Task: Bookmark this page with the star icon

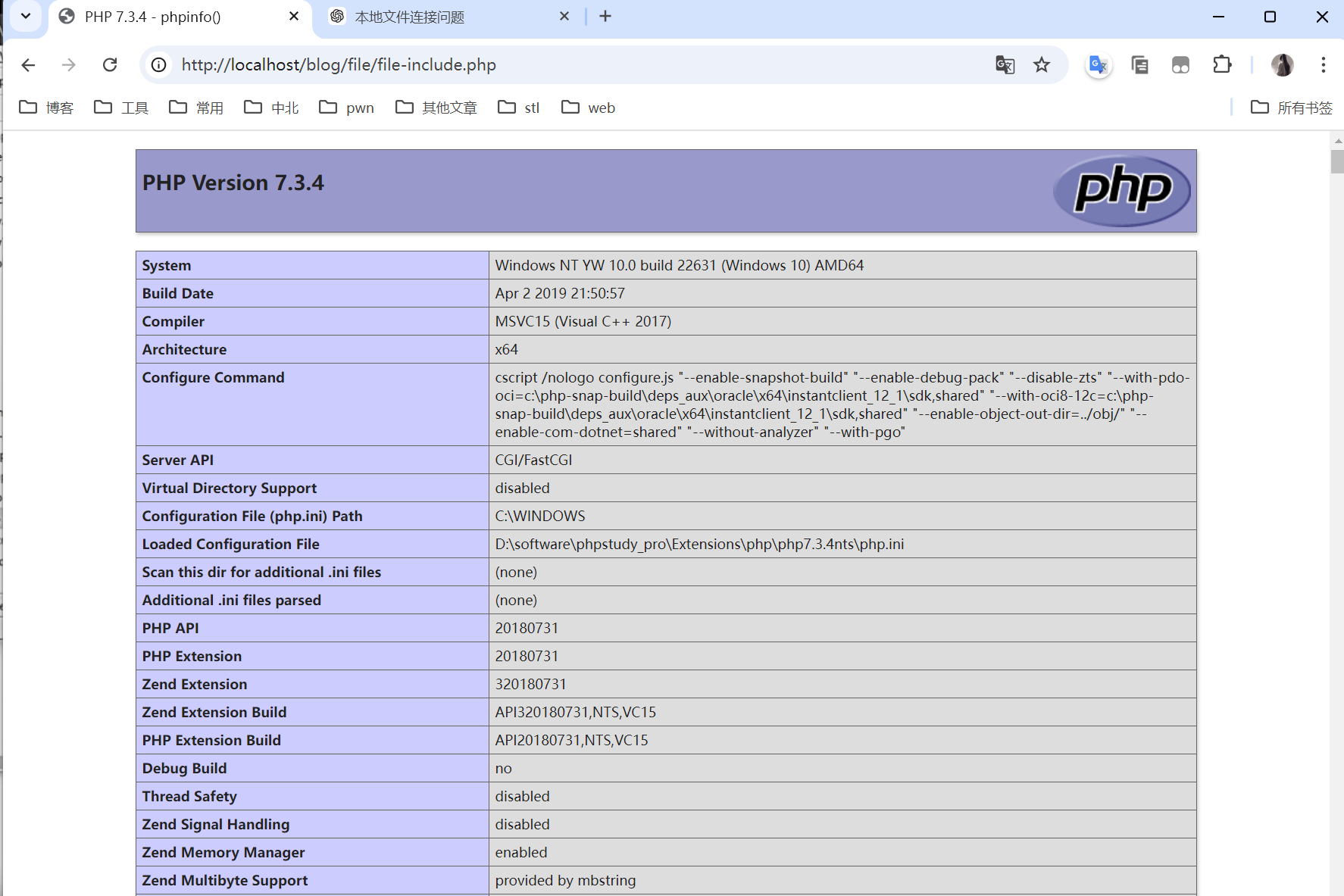Action: click(x=1042, y=65)
